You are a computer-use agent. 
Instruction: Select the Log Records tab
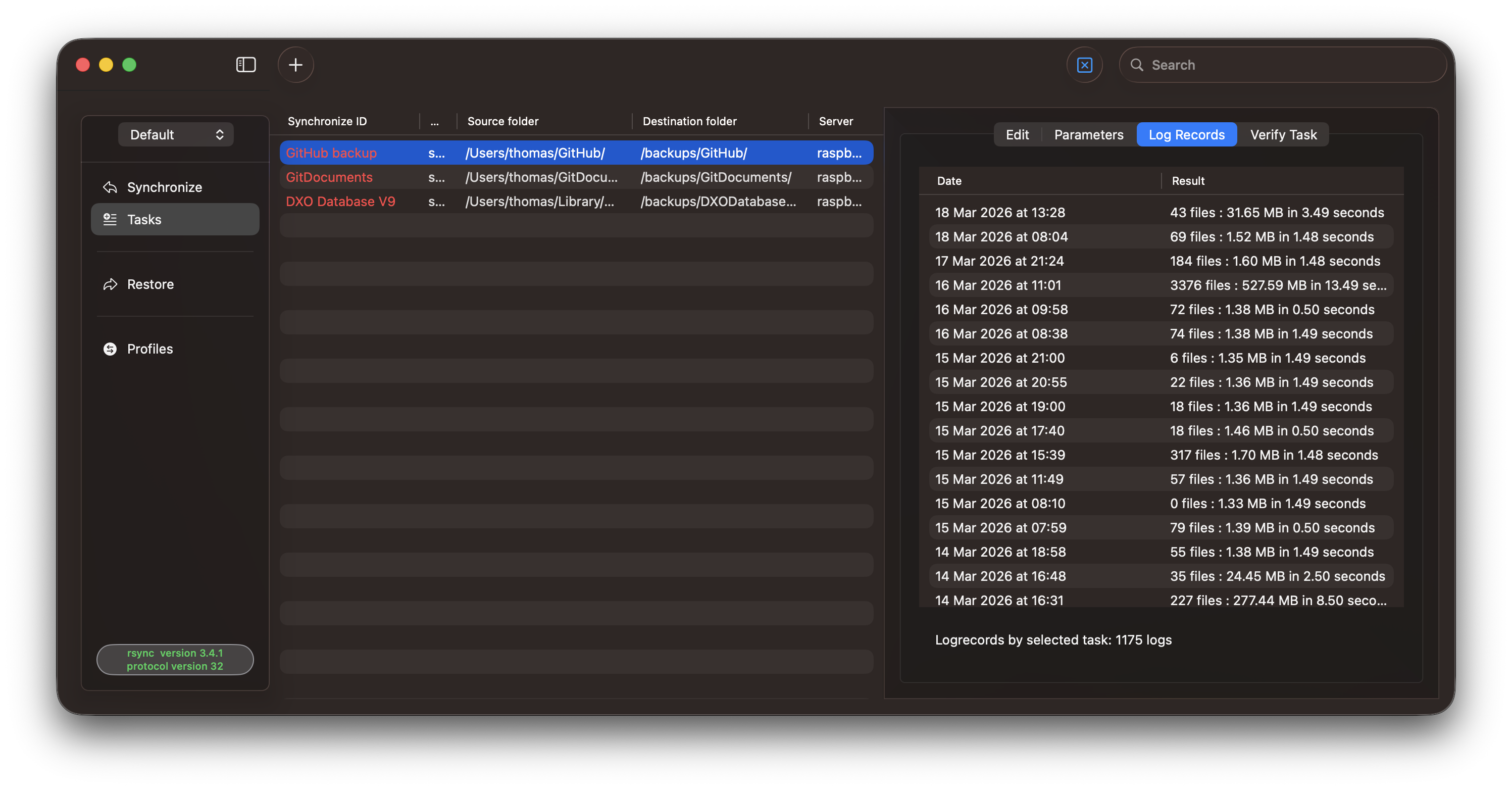(x=1186, y=134)
